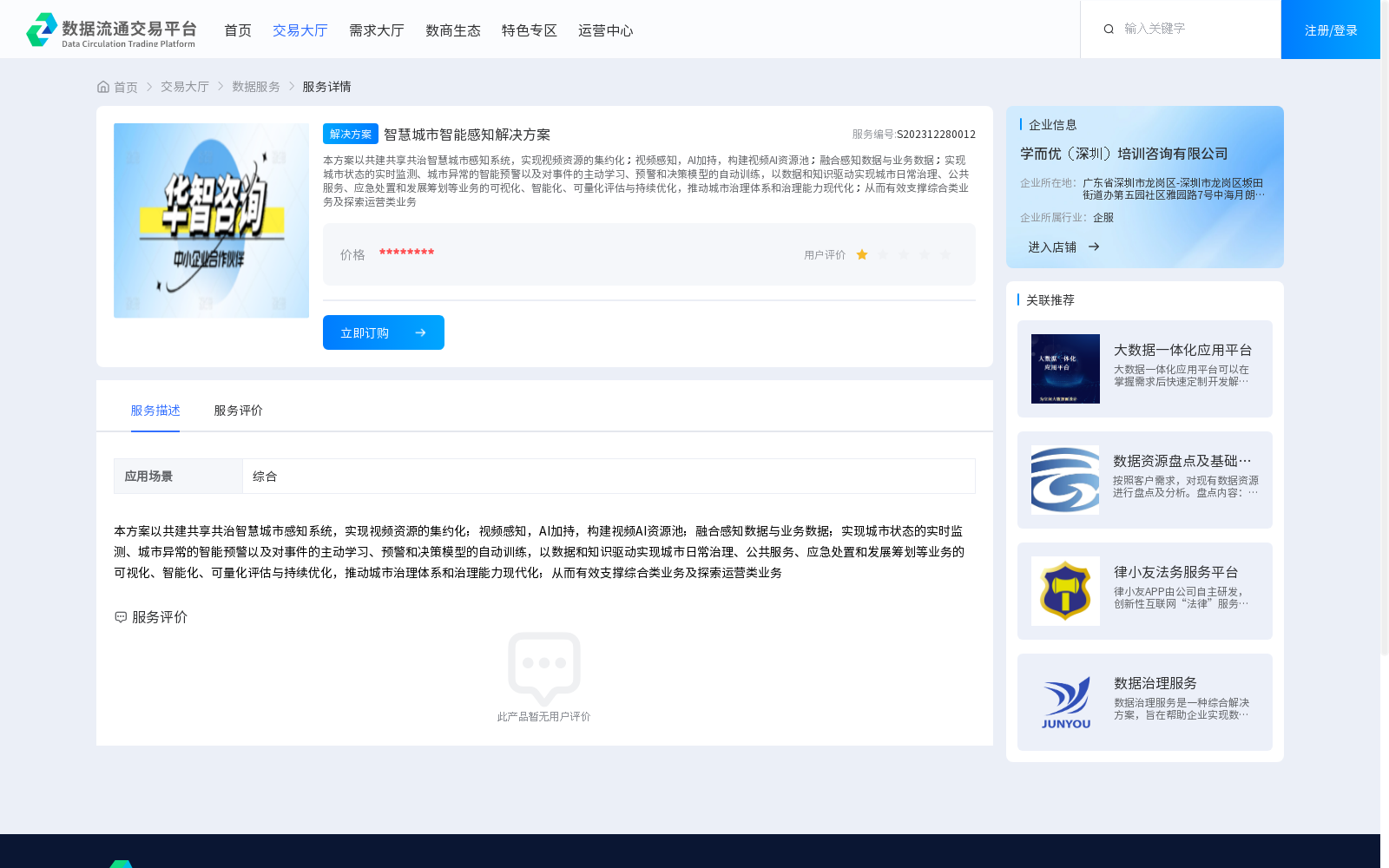Click the 综合 application scenario value
This screenshot has width=1389, height=868.
pyautogui.click(x=265, y=477)
